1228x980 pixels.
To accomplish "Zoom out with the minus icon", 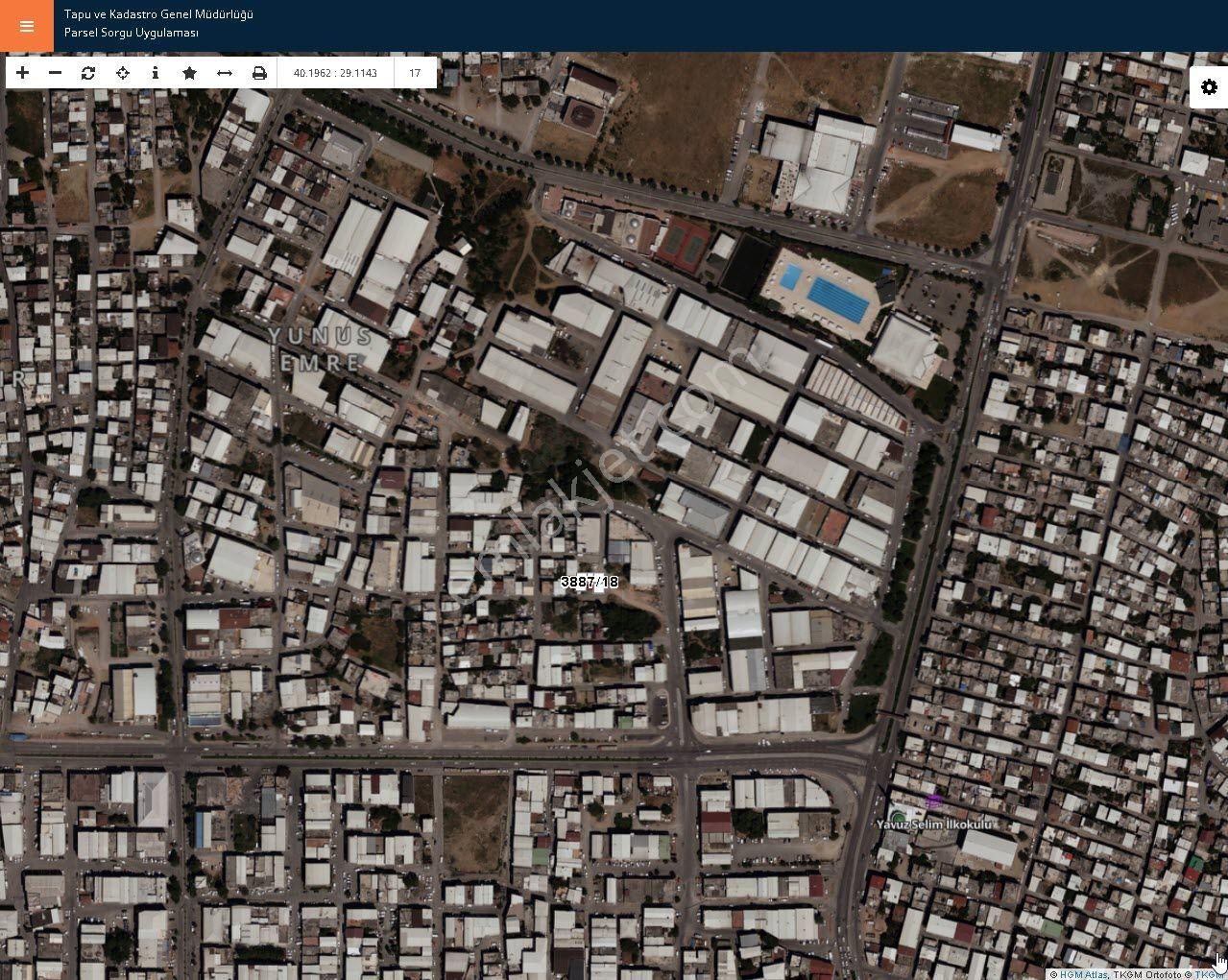I will click(55, 73).
